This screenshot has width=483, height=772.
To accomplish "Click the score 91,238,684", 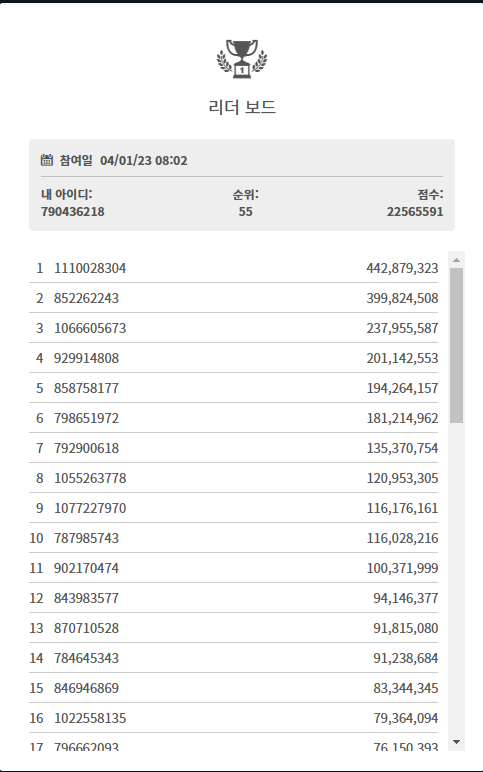I will [406, 659].
